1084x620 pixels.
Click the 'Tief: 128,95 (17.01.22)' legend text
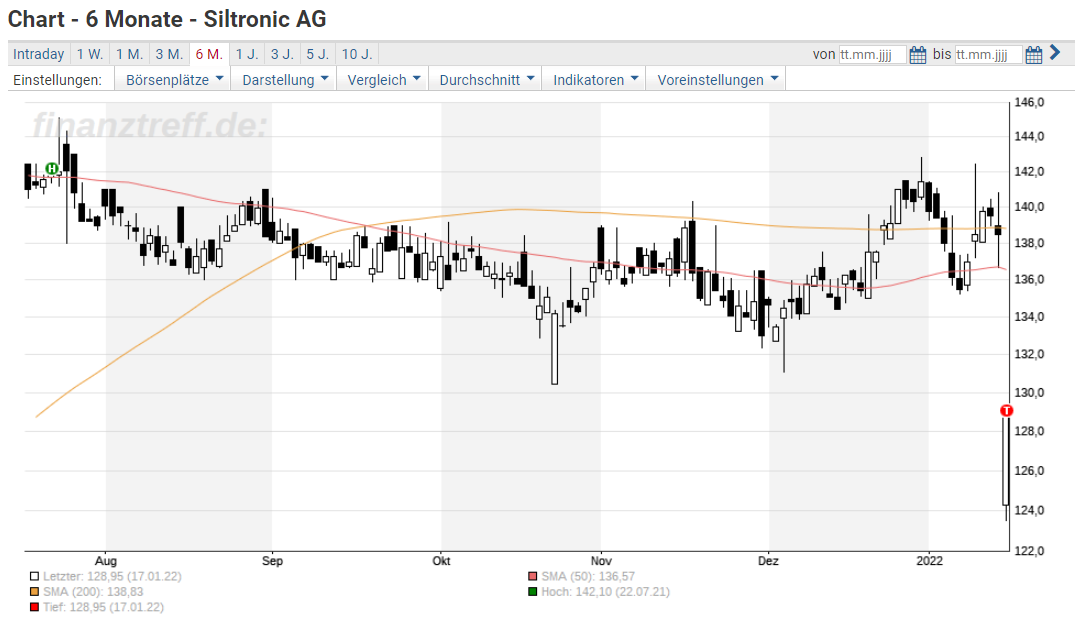click(x=104, y=607)
